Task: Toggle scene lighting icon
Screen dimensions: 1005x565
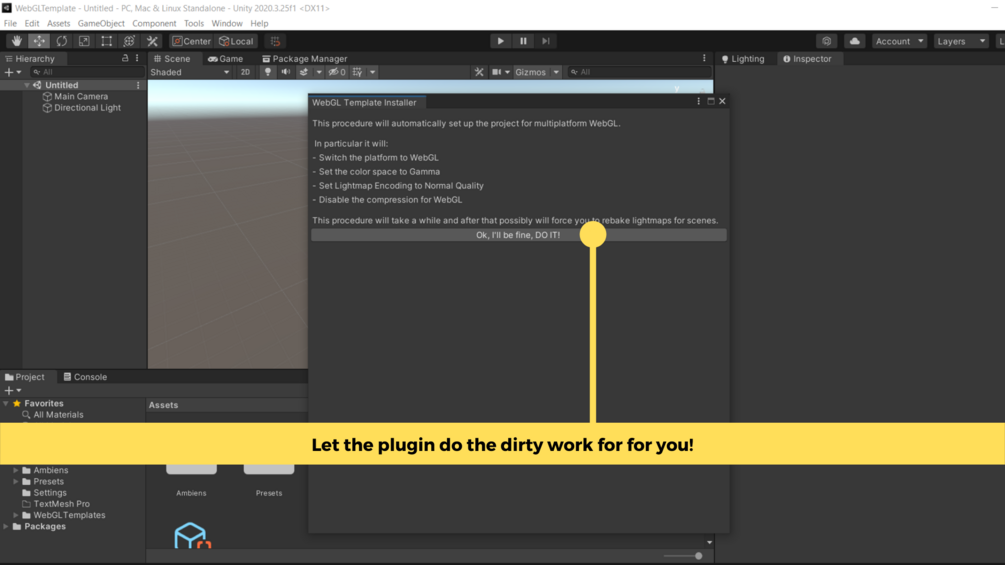Action: (x=268, y=72)
